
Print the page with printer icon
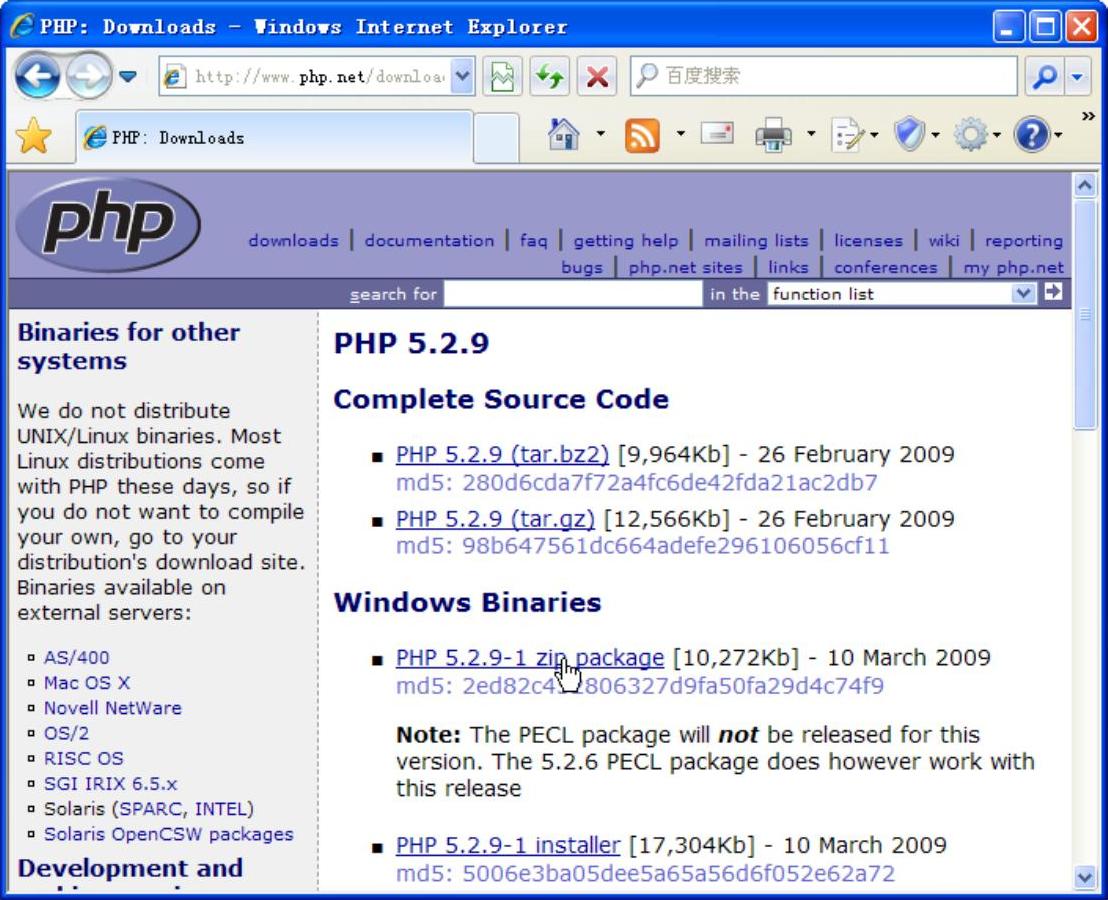[774, 134]
